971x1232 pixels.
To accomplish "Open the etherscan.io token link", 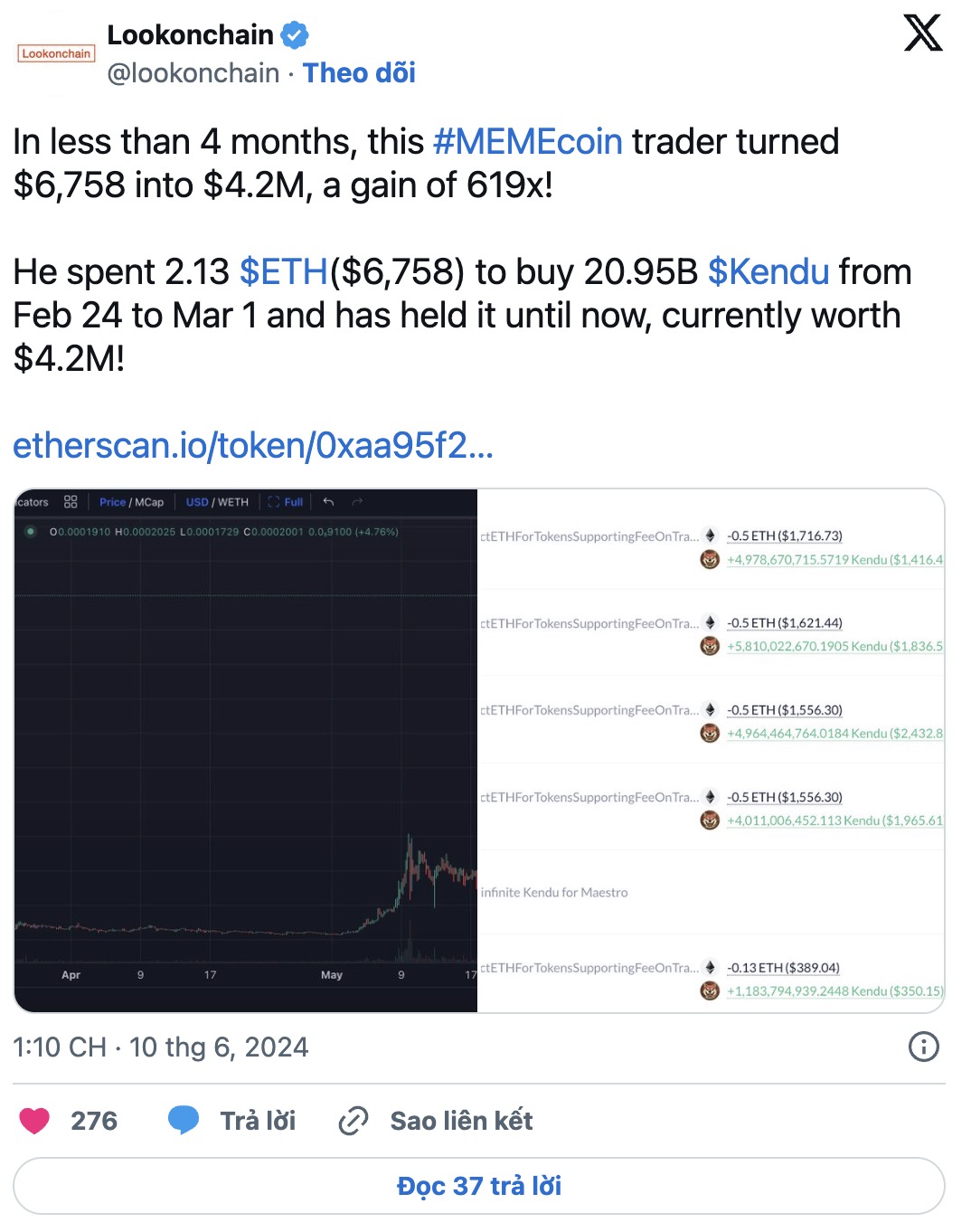I will click(x=253, y=446).
